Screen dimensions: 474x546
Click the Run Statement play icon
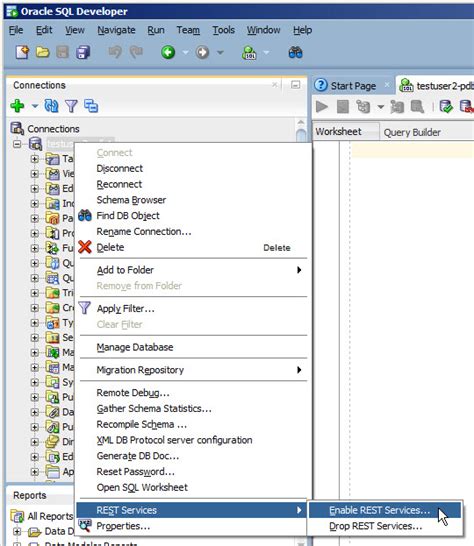[322, 107]
